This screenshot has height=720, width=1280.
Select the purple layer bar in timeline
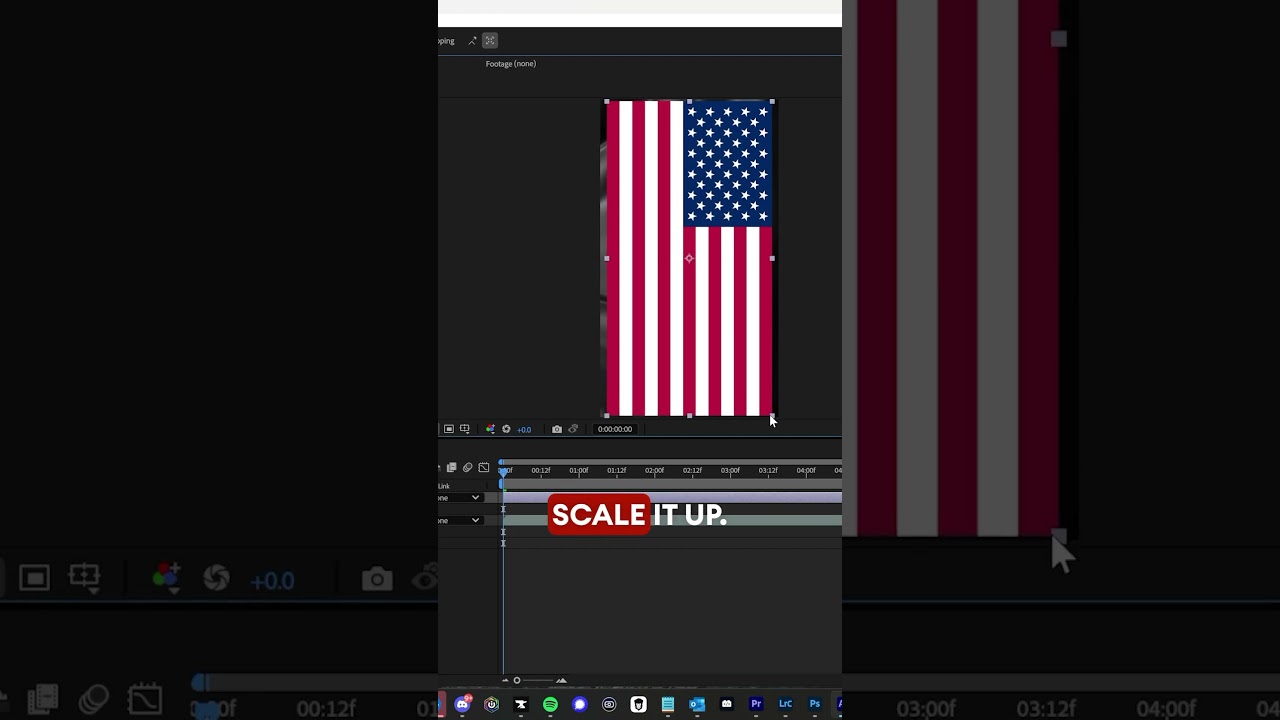[x=672, y=497]
